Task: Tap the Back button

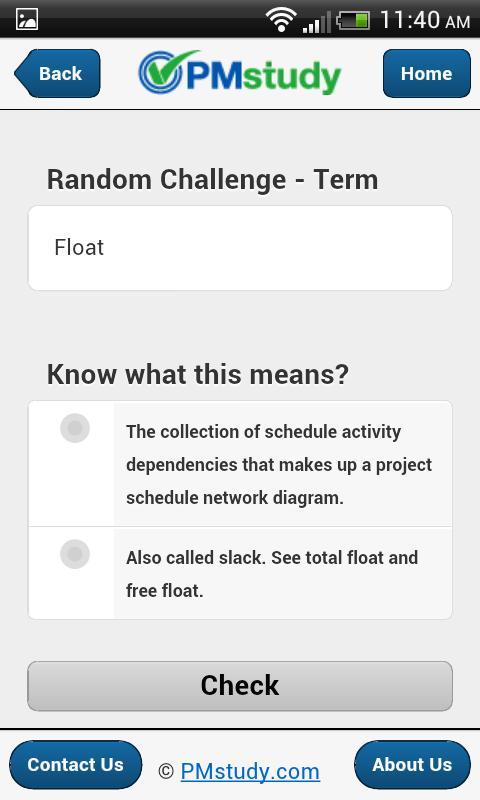Action: (58, 73)
